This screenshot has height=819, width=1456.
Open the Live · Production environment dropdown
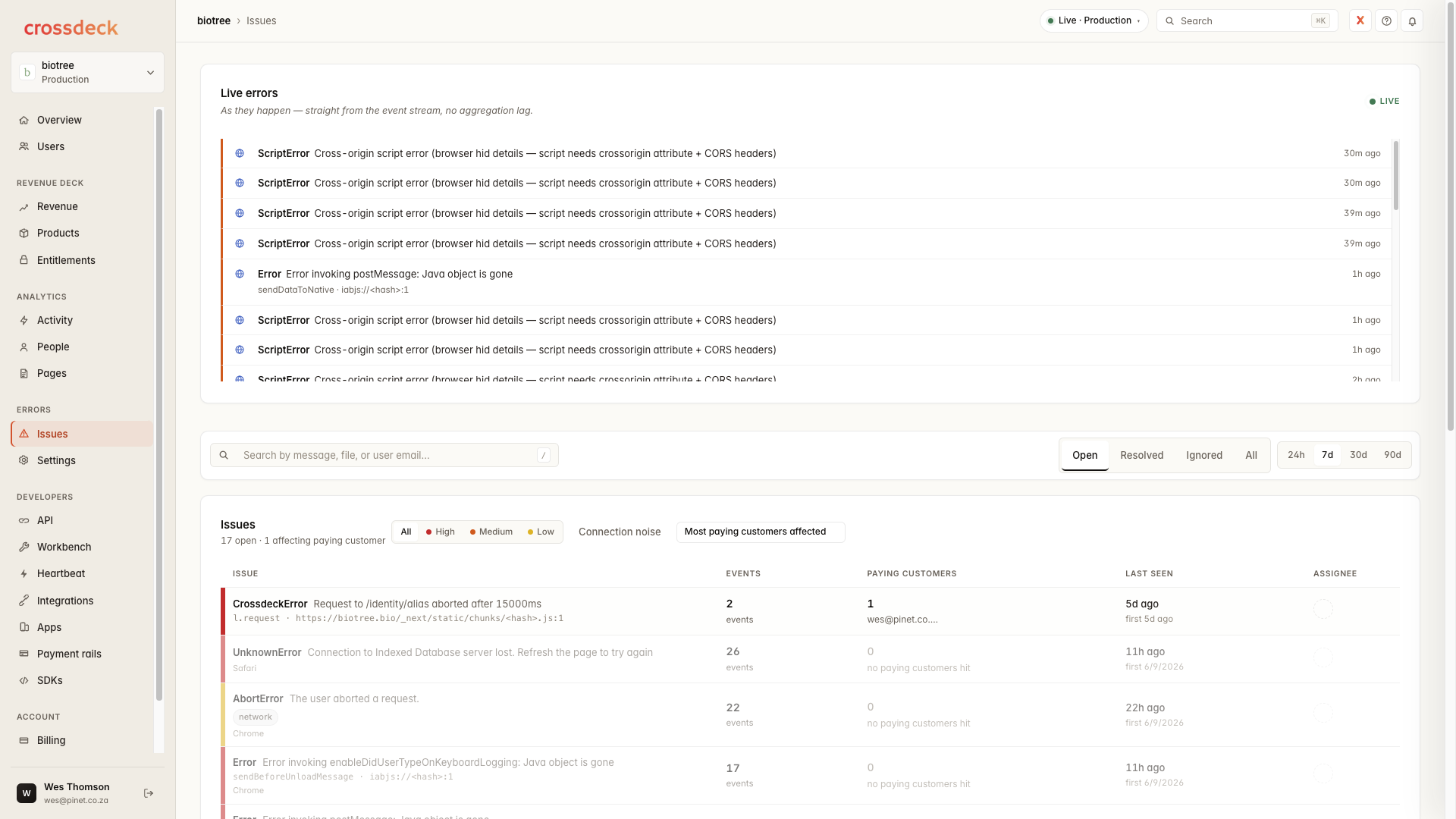point(1094,21)
